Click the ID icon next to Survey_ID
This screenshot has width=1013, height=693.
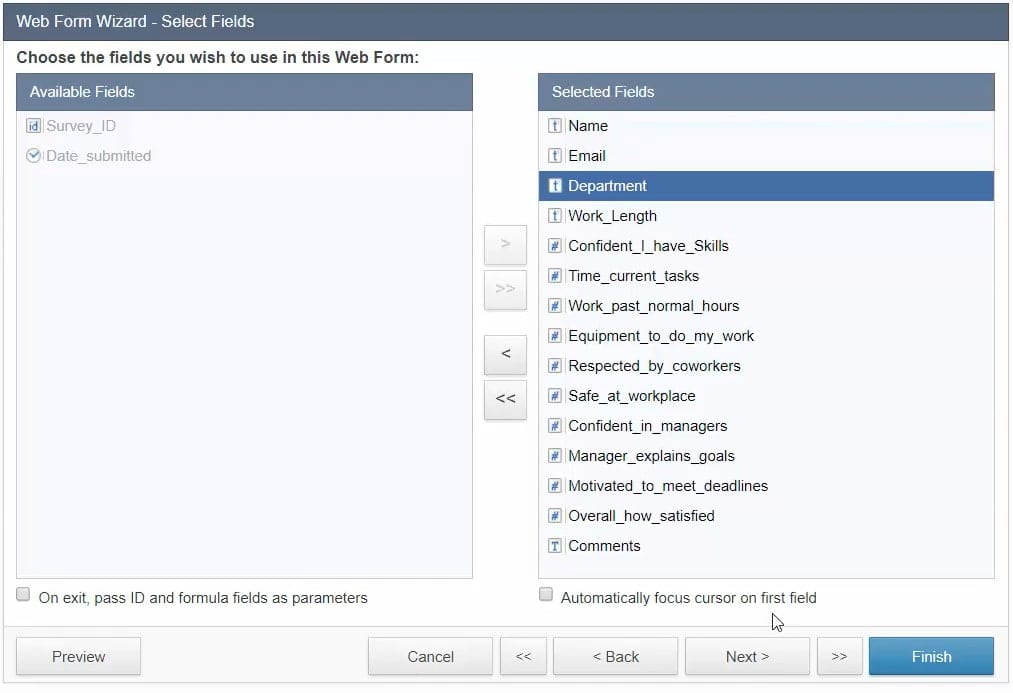point(33,126)
